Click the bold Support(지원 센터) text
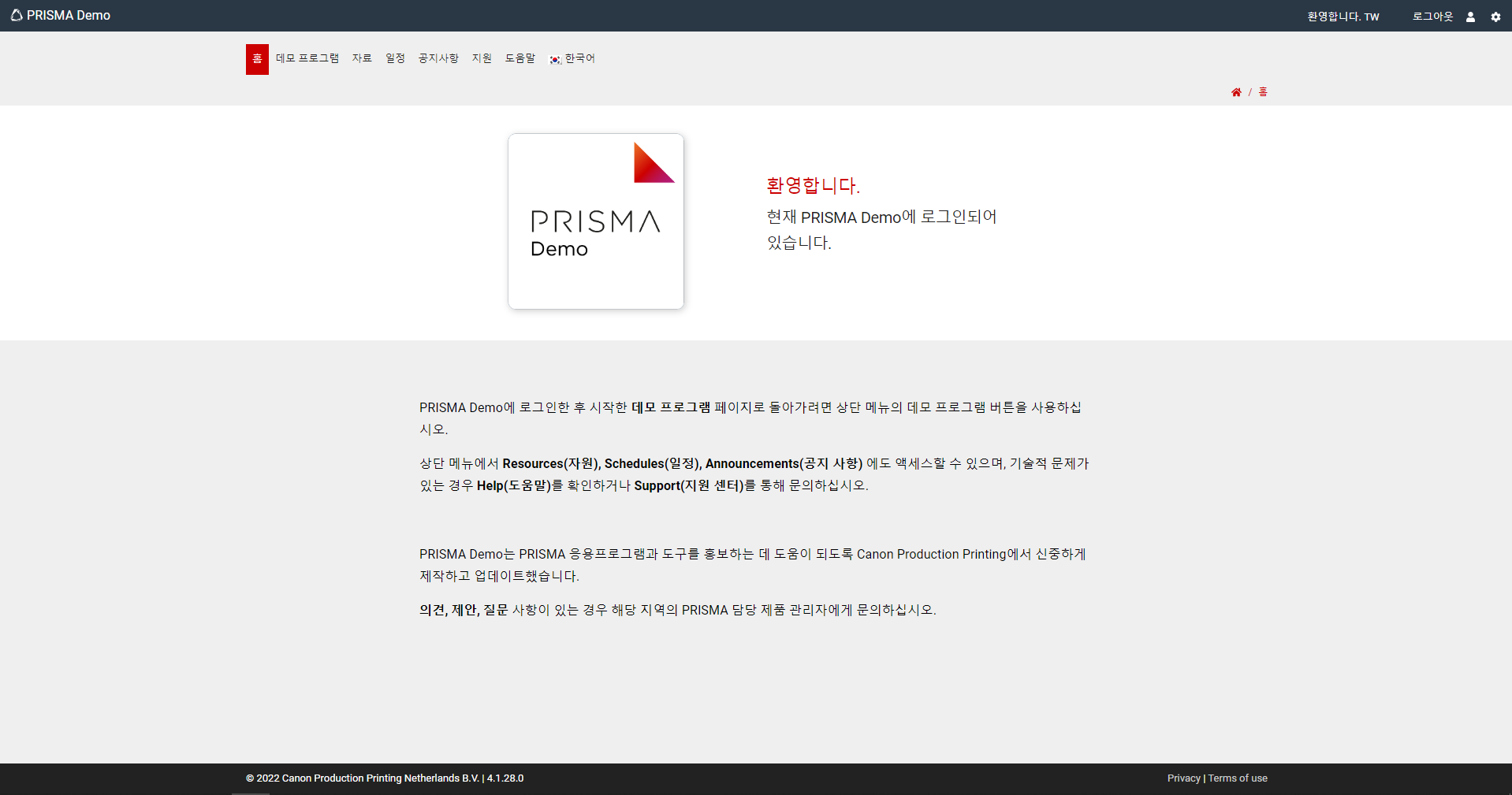1512x795 pixels. tap(689, 485)
